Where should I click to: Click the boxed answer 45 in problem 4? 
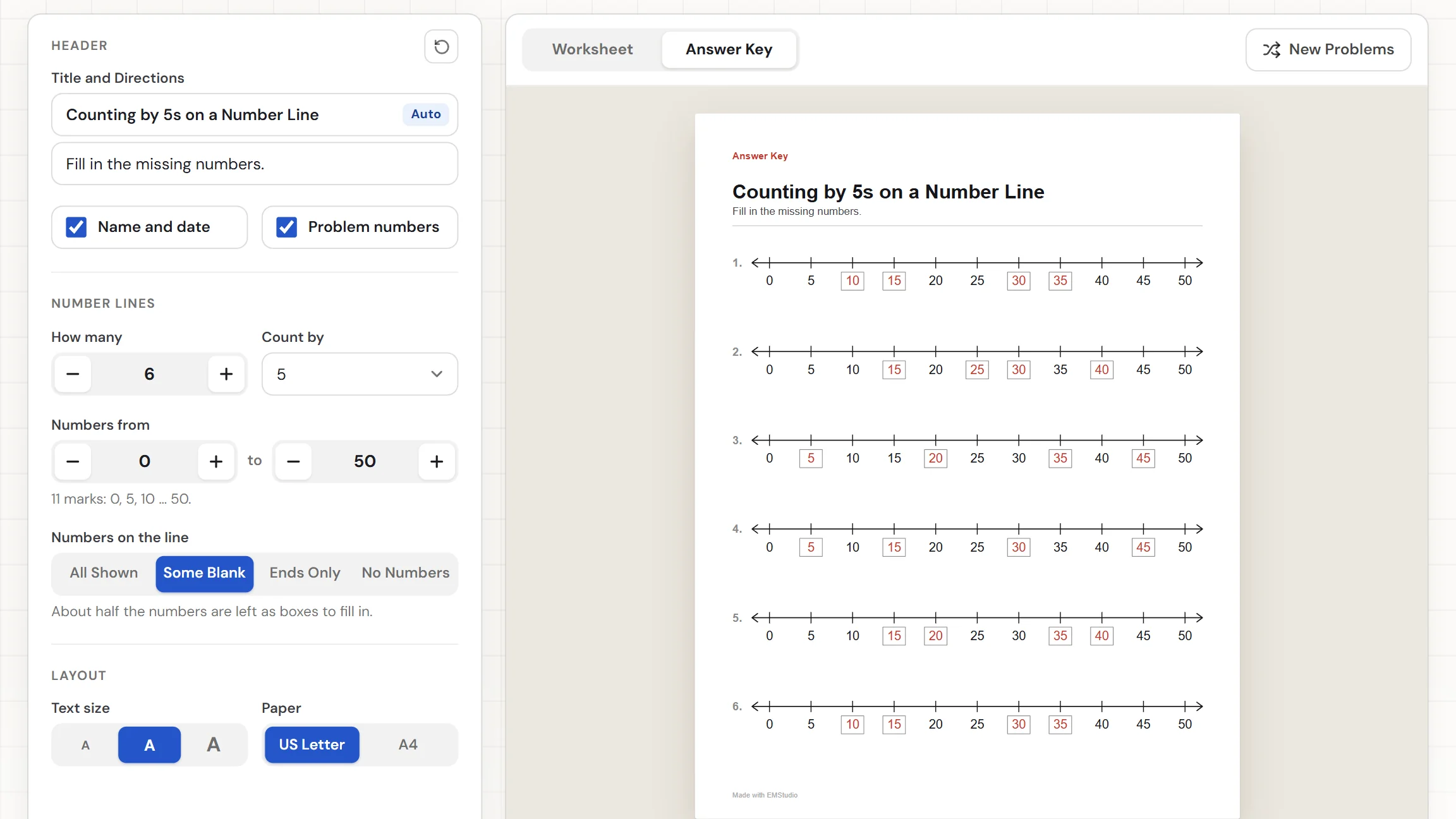1143,547
